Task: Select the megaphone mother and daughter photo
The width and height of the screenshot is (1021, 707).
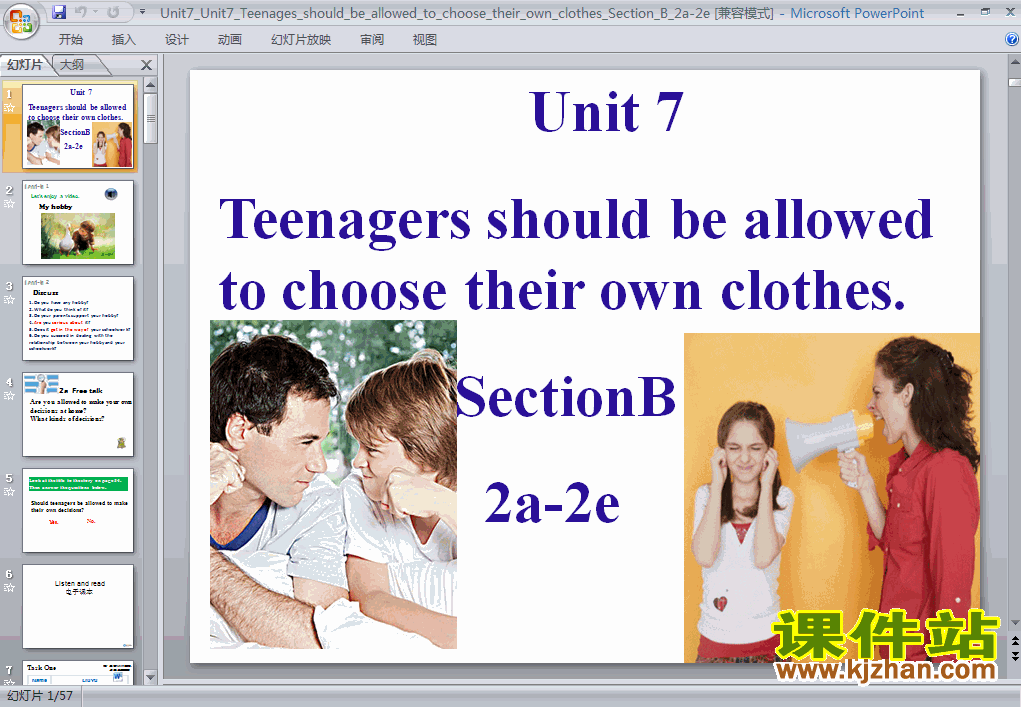Action: (x=832, y=498)
